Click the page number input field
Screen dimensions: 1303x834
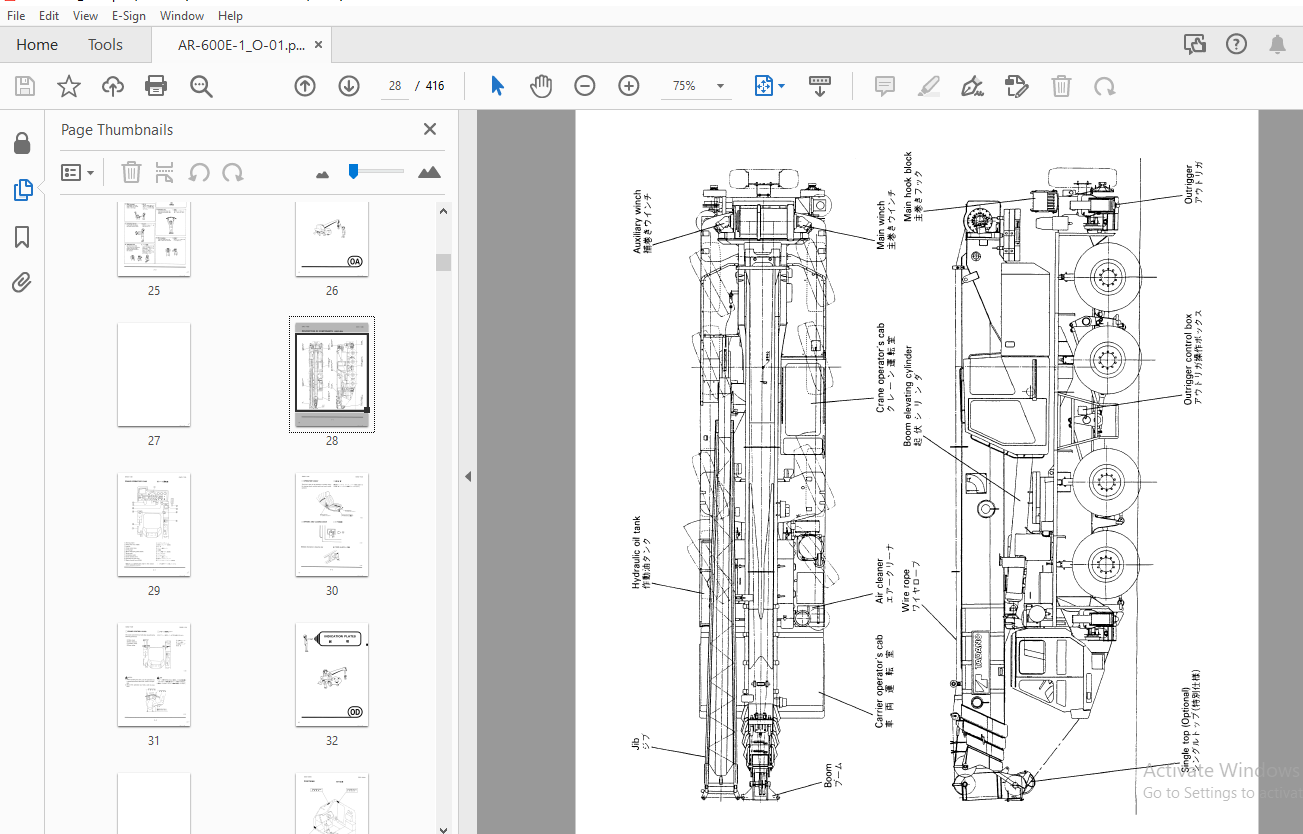pos(395,86)
